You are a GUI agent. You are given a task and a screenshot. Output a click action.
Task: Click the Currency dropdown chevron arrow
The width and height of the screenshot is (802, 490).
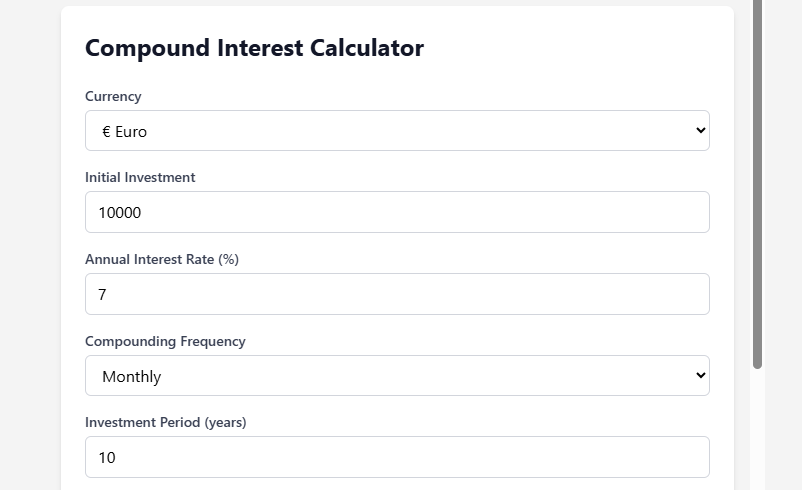[700, 131]
